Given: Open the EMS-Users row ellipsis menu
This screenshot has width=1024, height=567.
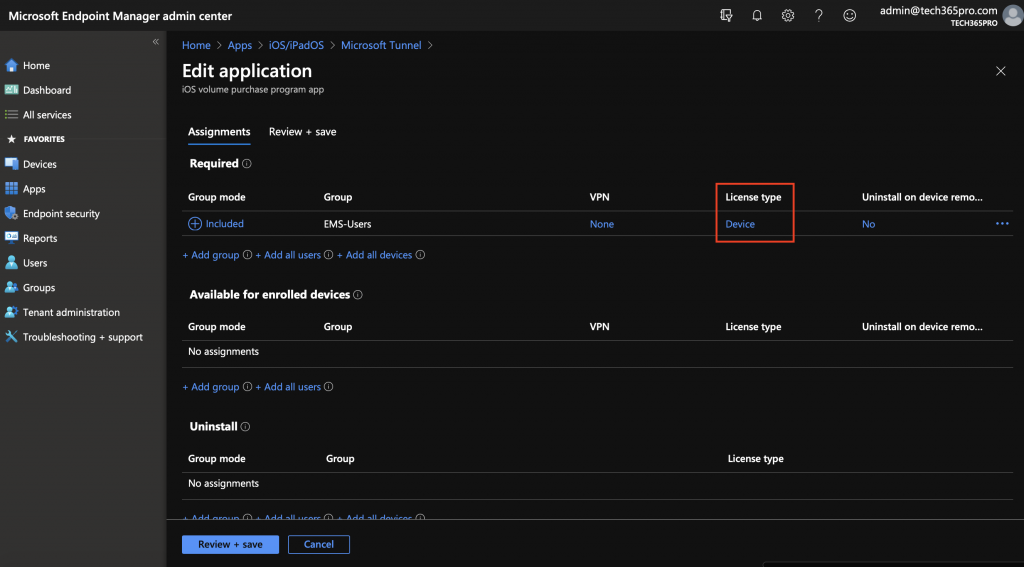Looking at the screenshot, I should (x=1002, y=224).
